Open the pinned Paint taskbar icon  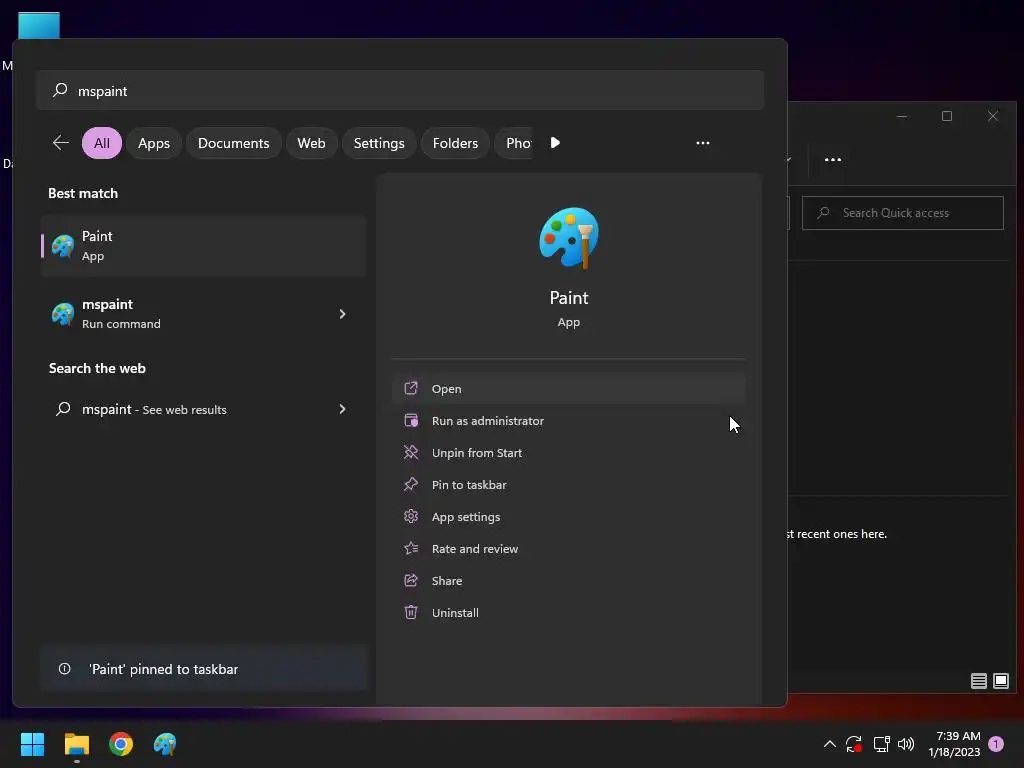tap(165, 744)
